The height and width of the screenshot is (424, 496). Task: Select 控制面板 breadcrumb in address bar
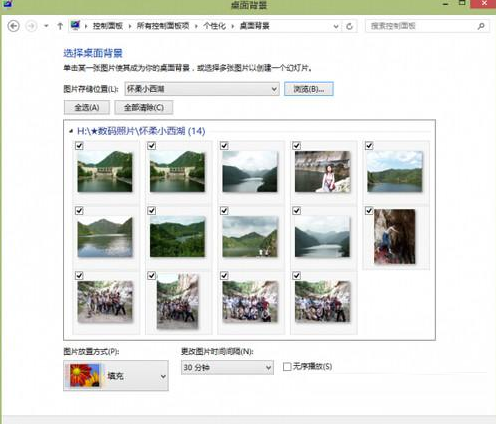point(108,26)
